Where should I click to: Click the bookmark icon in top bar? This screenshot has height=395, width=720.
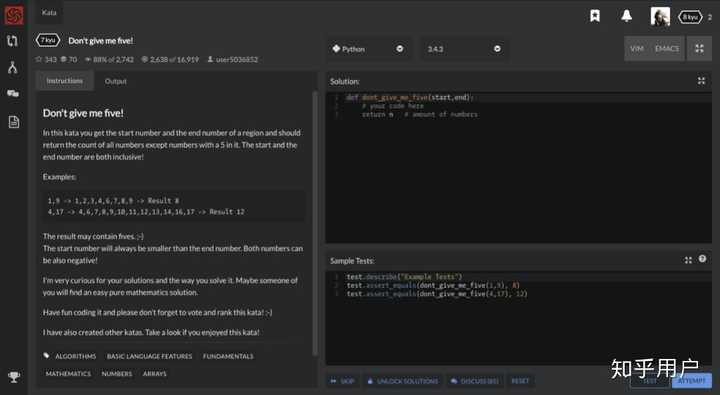595,16
